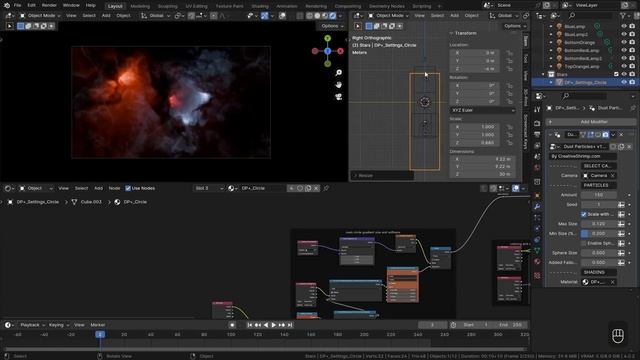This screenshot has width=640, height=360.
Task: Open the Slot 3 material slot dropdown
Action: [208, 188]
